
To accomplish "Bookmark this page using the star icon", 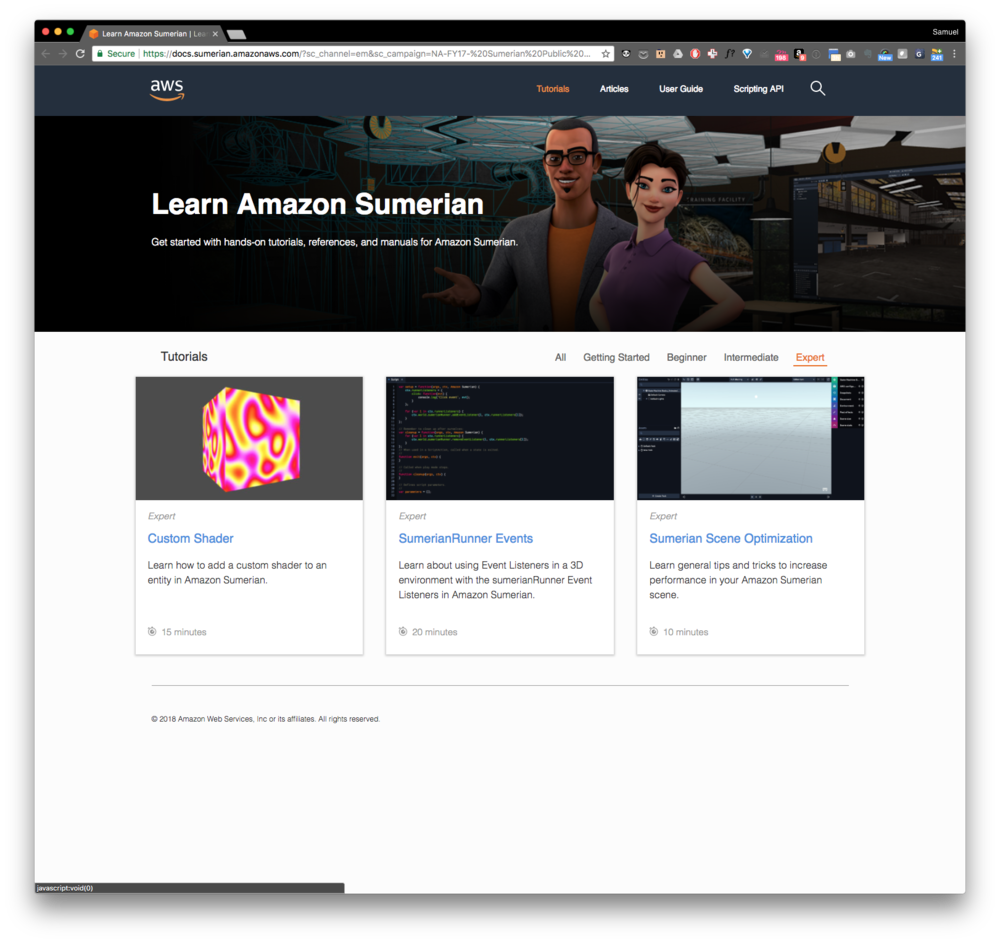I will click(606, 54).
